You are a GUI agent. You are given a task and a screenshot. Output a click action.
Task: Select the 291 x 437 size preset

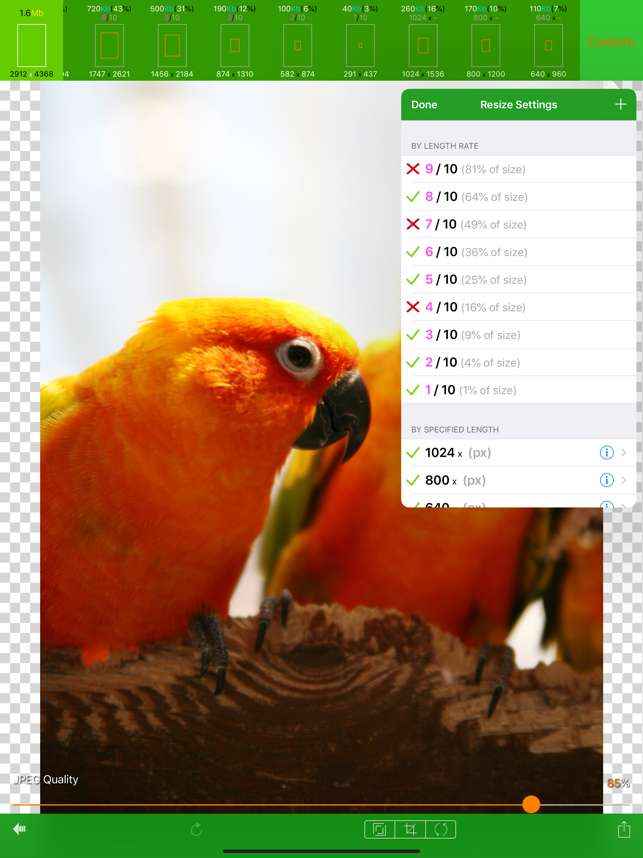point(360,41)
